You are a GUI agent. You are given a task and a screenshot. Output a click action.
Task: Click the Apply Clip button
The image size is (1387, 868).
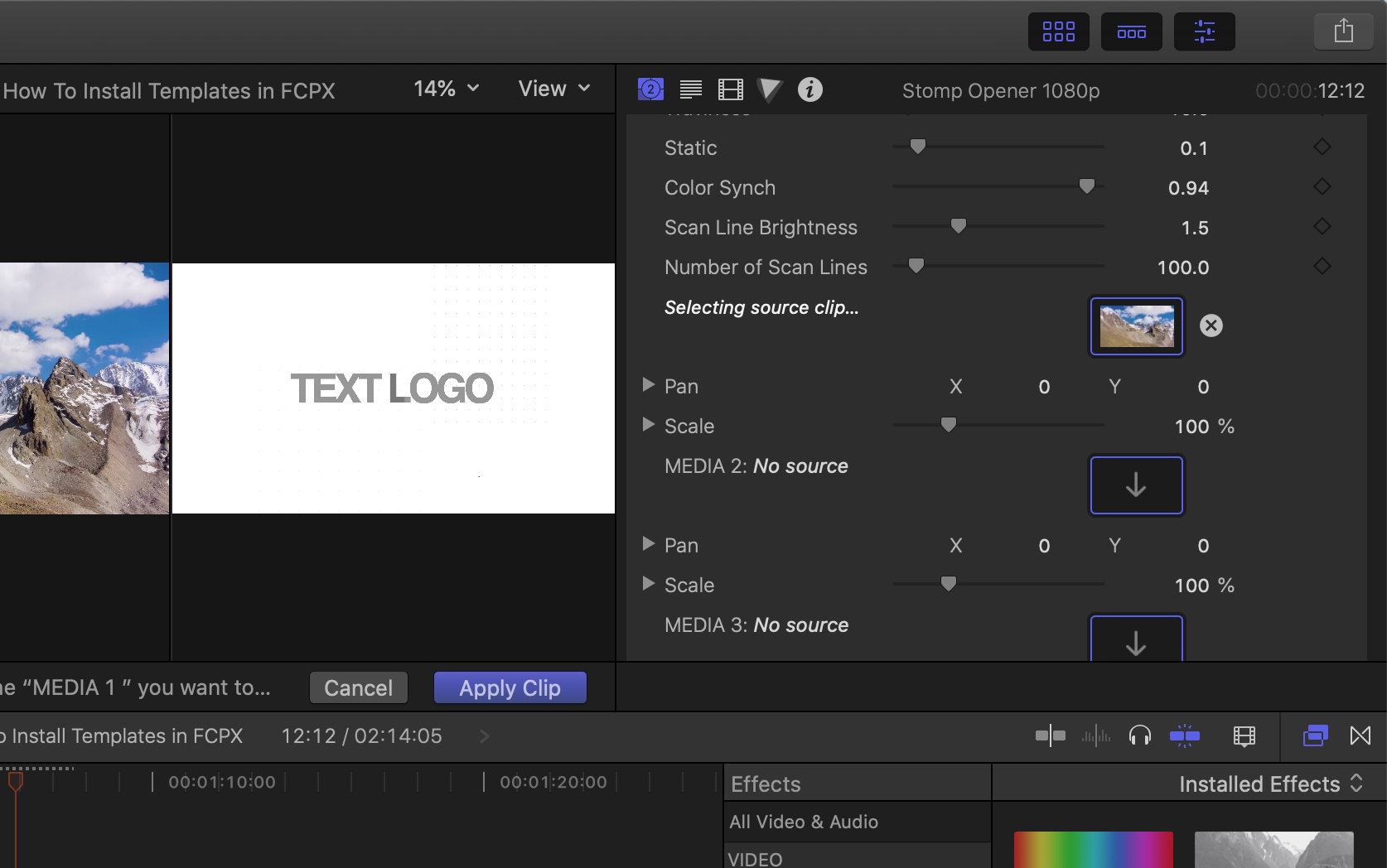click(x=510, y=687)
